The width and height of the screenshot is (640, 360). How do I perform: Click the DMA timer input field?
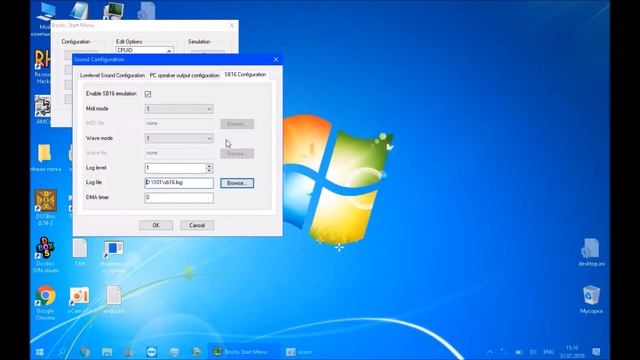click(179, 198)
